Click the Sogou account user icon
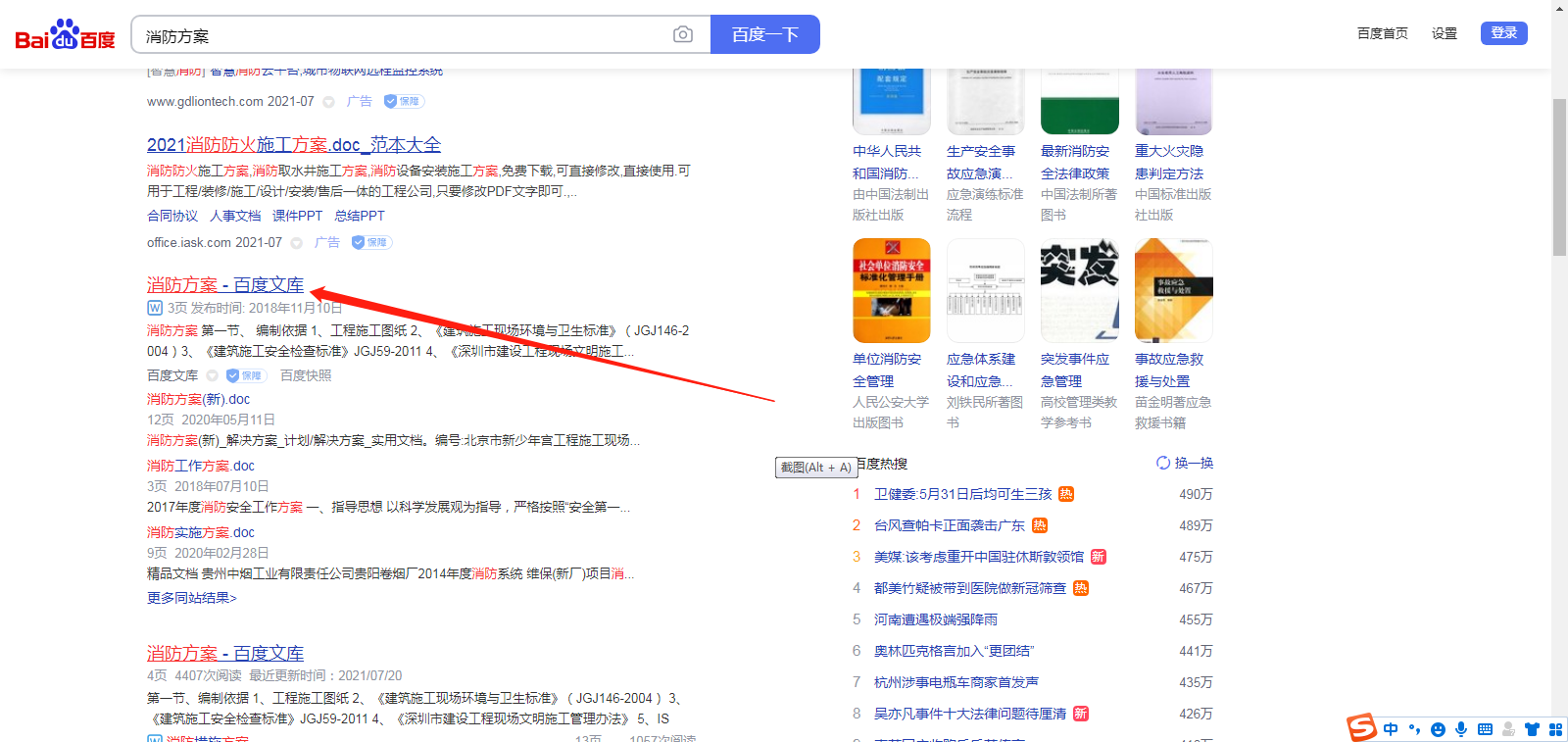Viewport: 1568px width, 742px height. [1508, 729]
